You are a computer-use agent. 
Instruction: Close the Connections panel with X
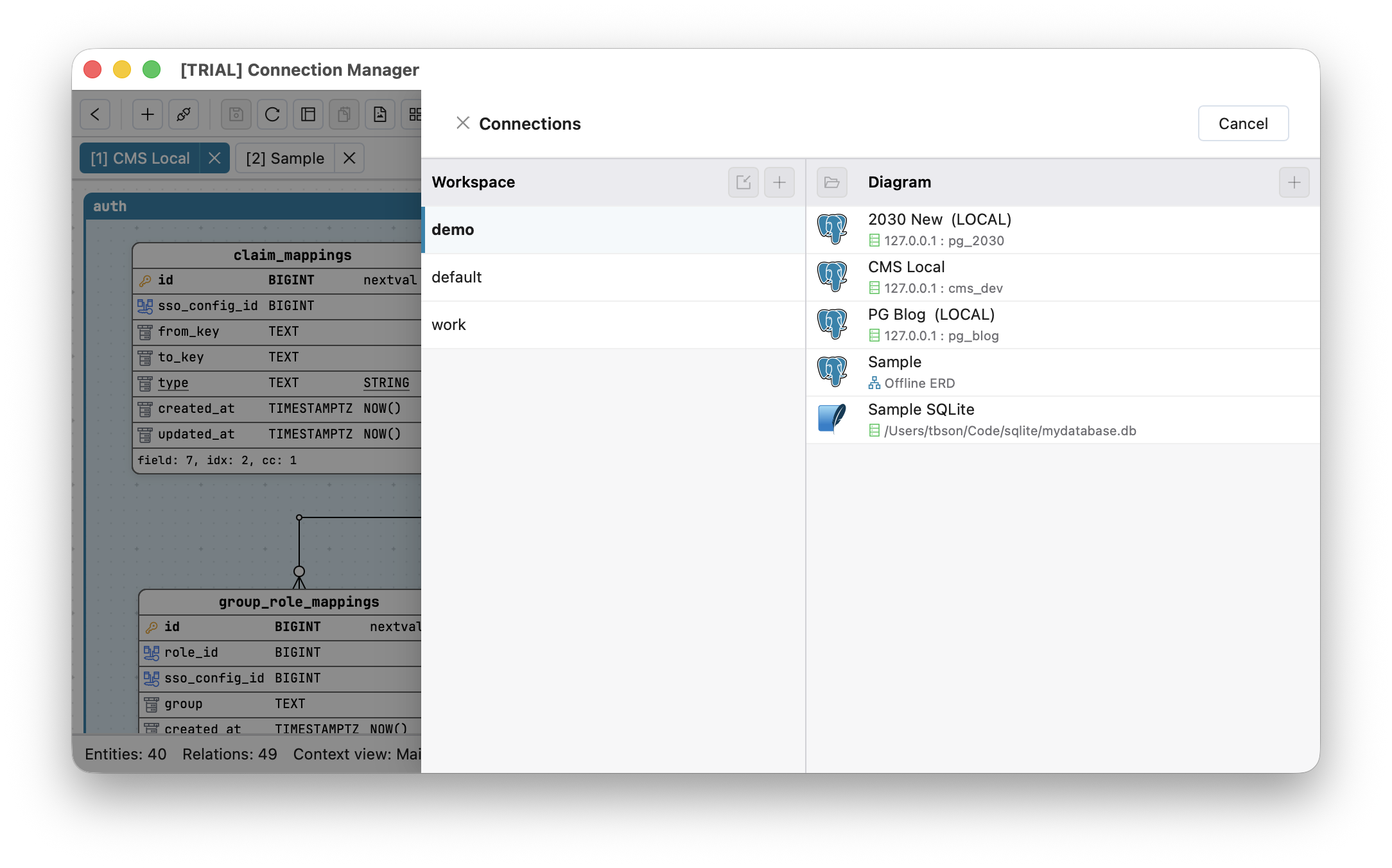point(463,123)
